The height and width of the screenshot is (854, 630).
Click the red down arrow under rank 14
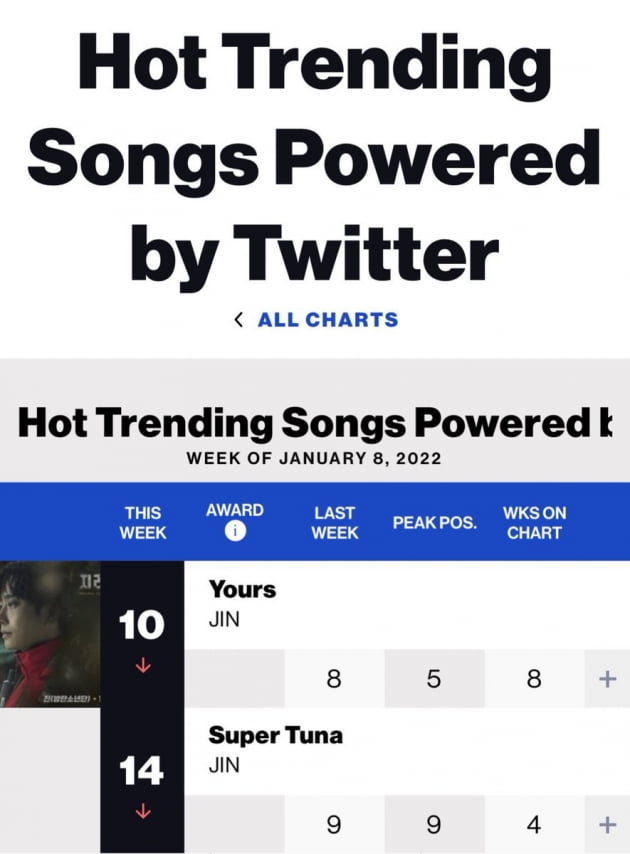click(x=143, y=811)
